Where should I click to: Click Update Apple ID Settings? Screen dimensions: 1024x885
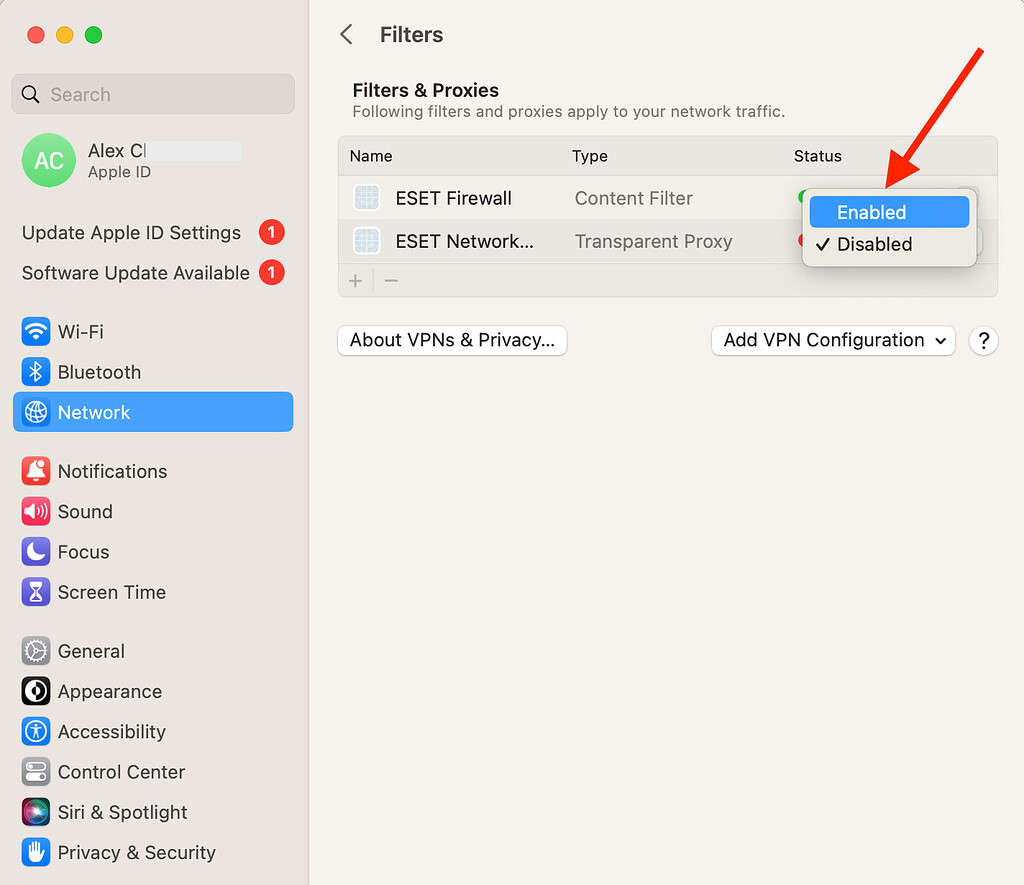[130, 232]
